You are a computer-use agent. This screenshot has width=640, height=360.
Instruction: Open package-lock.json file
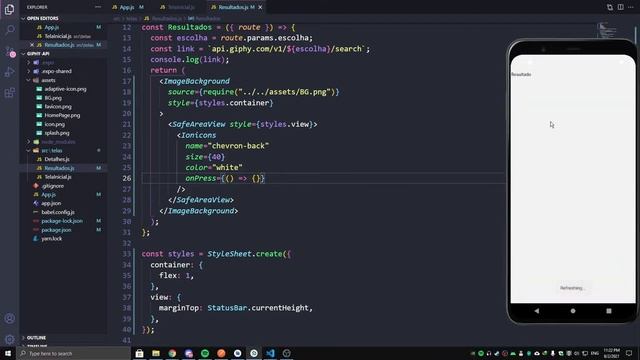tap(62, 221)
